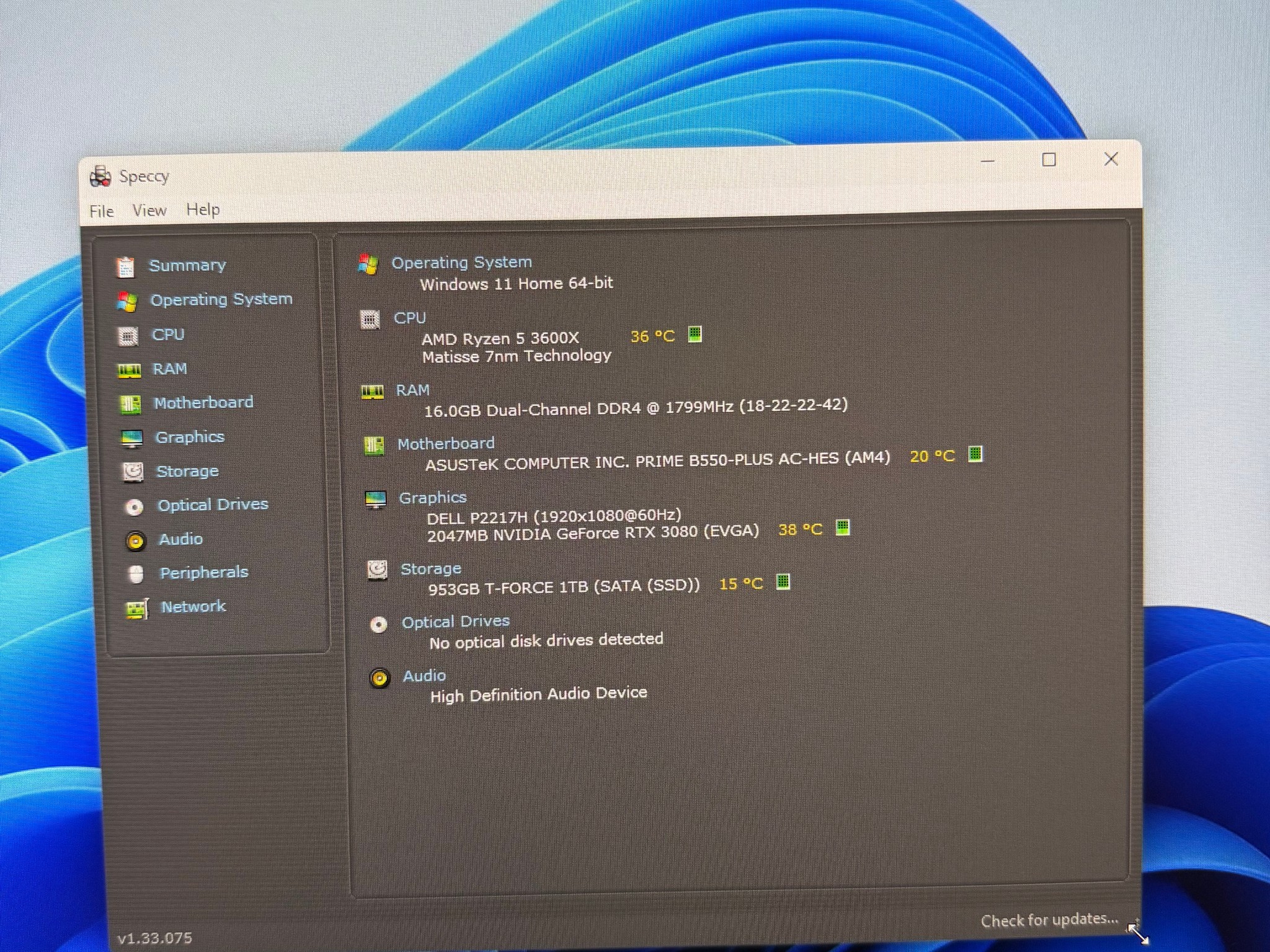Click the 953GB T-FORCE 1TB storage text
This screenshot has width=1270, height=952.
tap(564, 587)
